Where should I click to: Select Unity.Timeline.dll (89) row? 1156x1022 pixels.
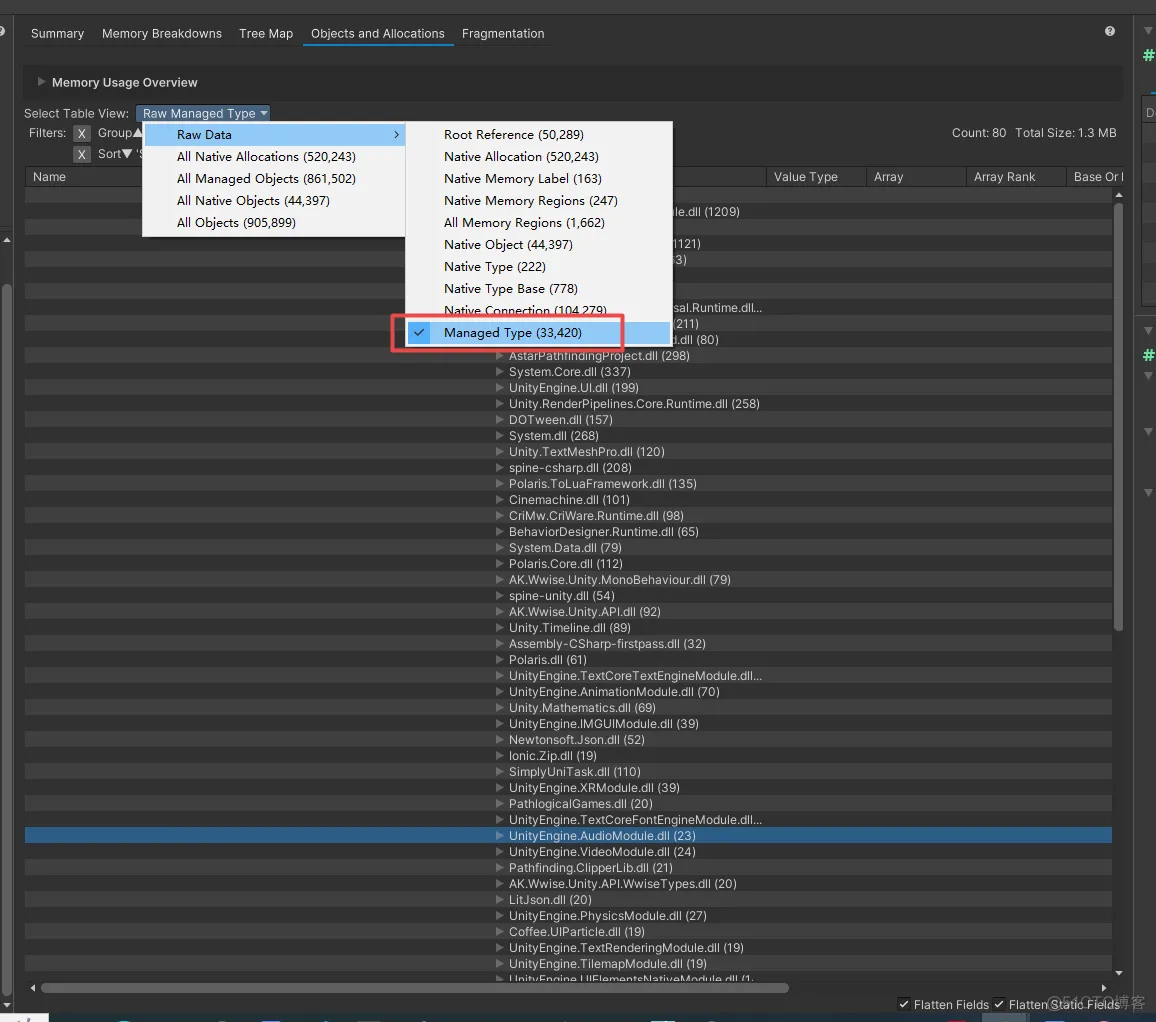(x=568, y=628)
